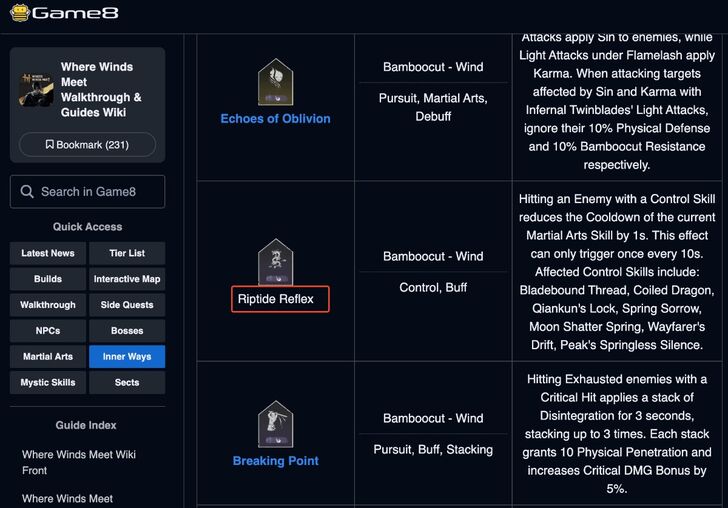Open the Echoes of Oblivion link

tap(275, 119)
